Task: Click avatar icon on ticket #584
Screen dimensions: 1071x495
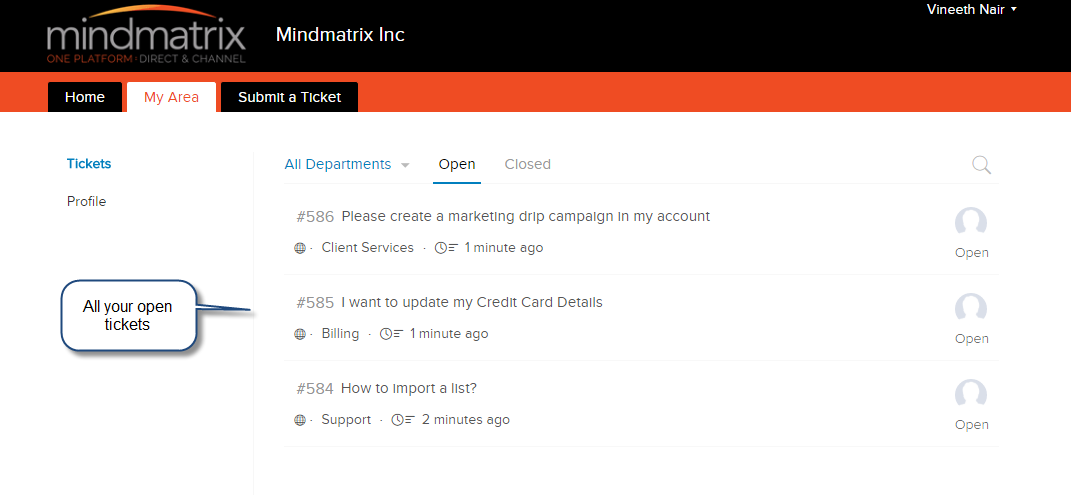Action: point(971,395)
